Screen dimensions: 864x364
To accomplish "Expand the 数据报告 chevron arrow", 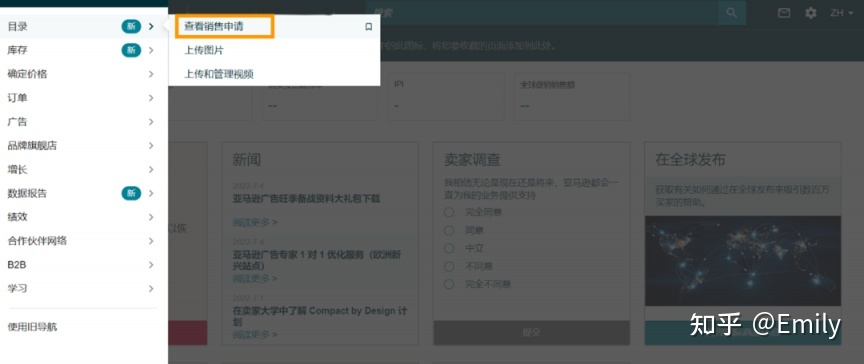I will 151,193.
